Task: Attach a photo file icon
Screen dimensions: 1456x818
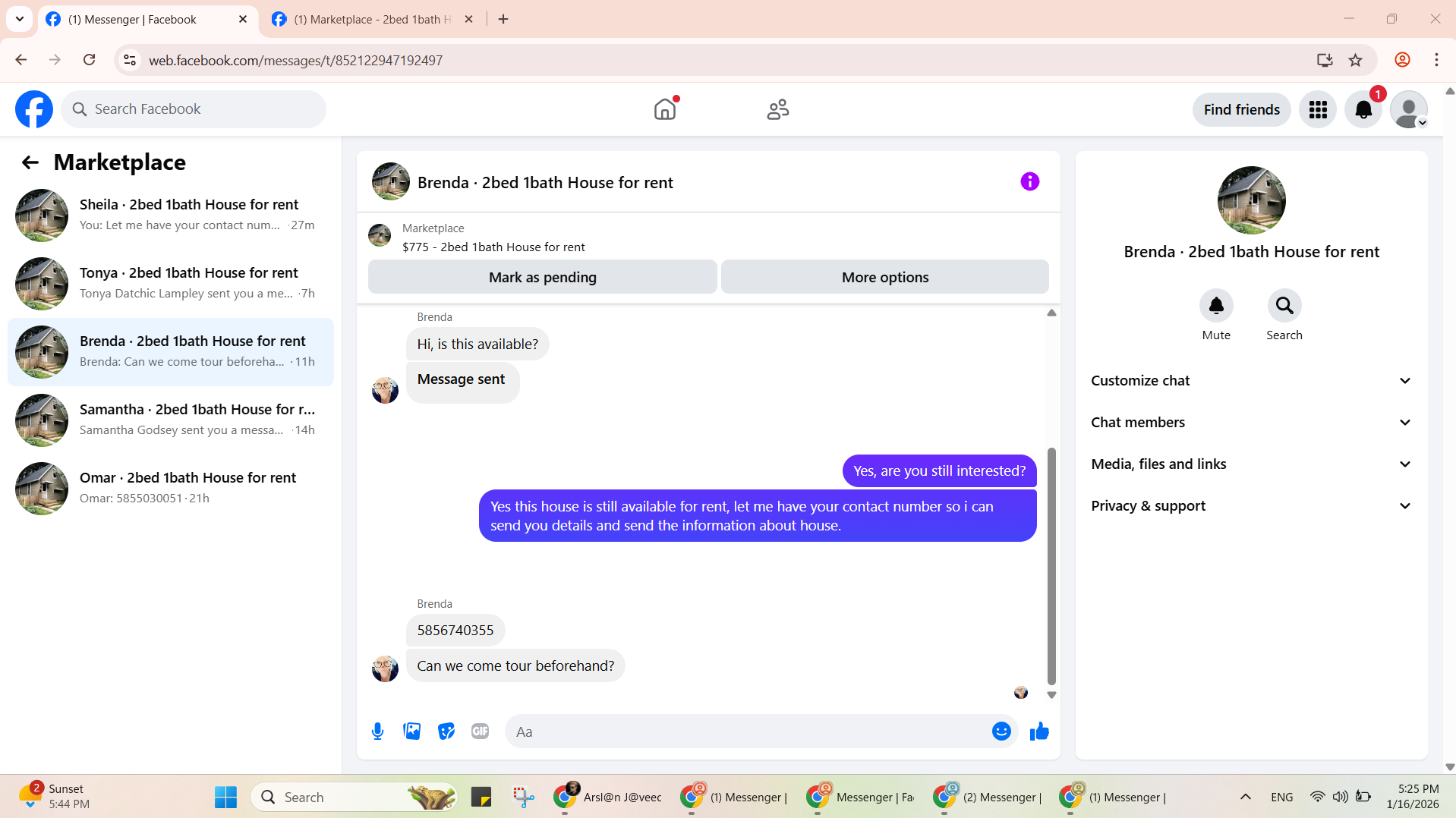Action: (411, 731)
